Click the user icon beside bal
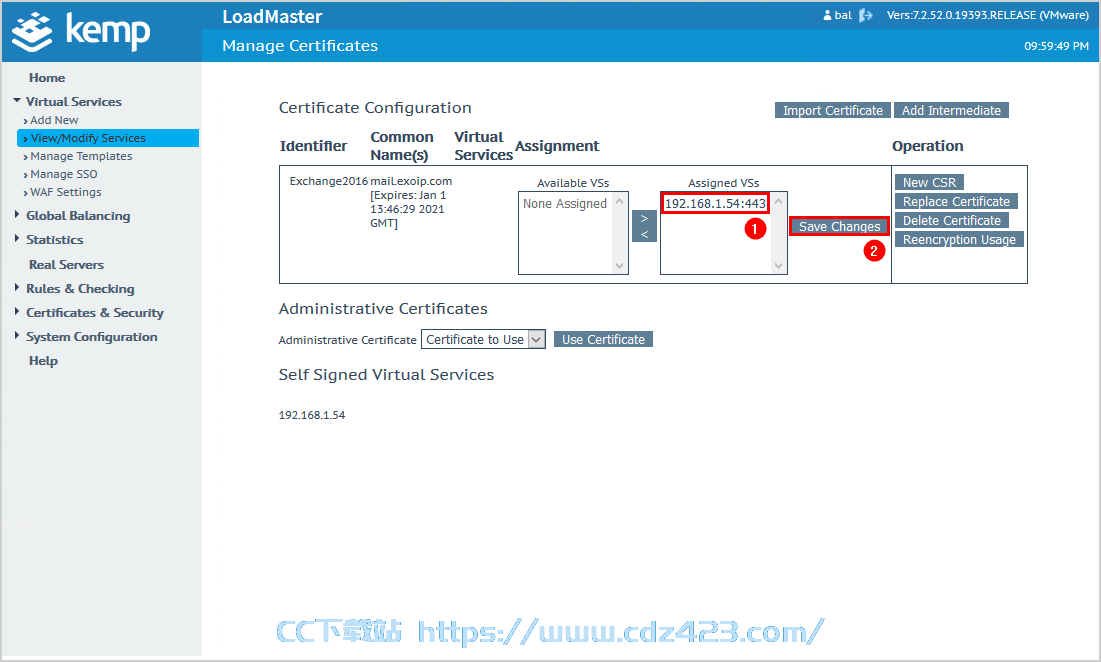Screen dimensions: 1101x662 click(827, 15)
